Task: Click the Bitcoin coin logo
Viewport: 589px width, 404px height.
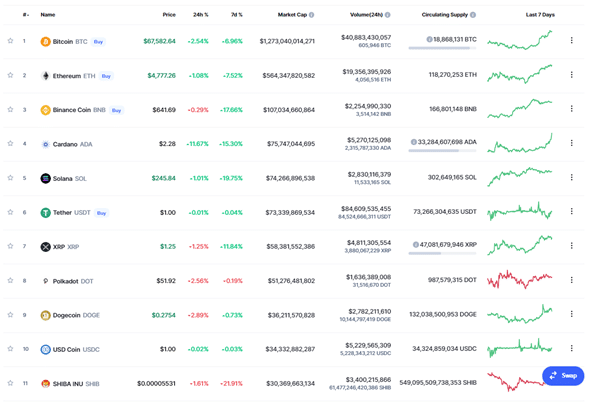Action: 45,41
